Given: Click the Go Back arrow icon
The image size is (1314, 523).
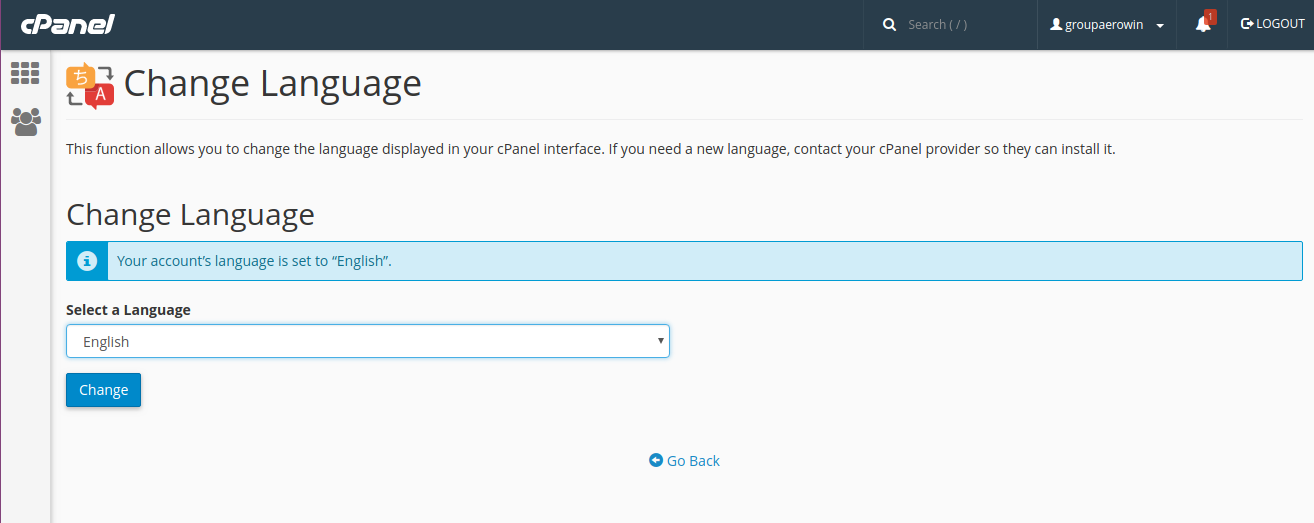Looking at the screenshot, I should [656, 460].
